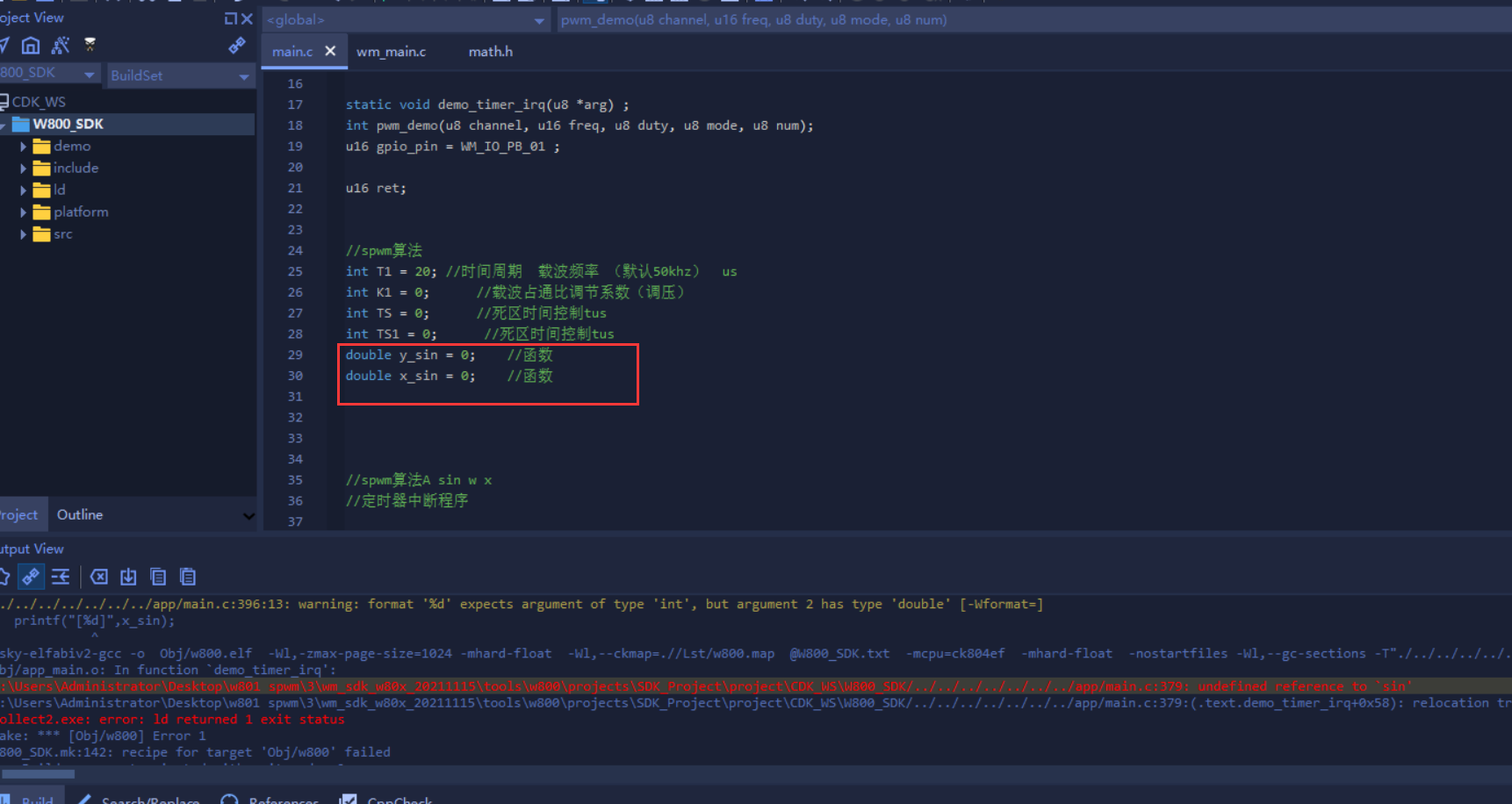Select the include folder icon
The height and width of the screenshot is (804, 1512).
coord(41,169)
